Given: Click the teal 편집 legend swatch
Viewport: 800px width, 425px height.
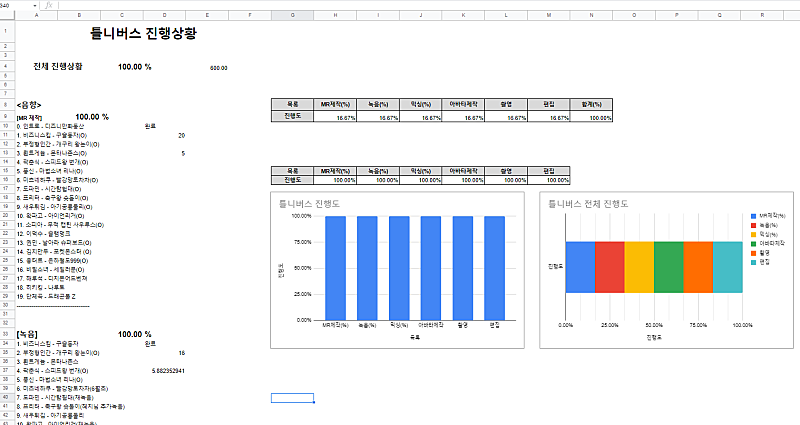Looking at the screenshot, I should pyautogui.click(x=754, y=261).
